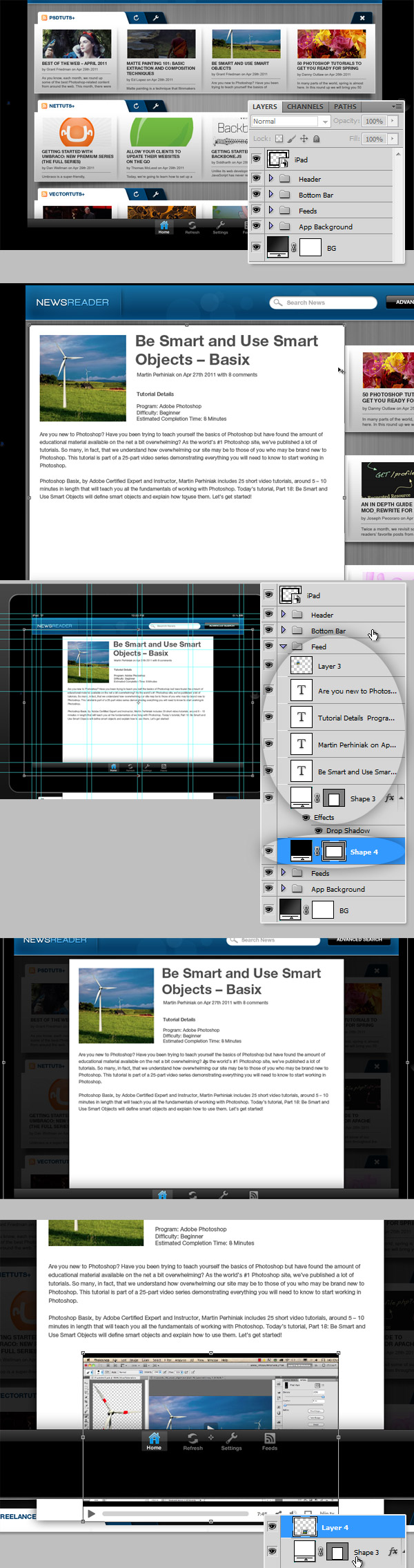Play the embedded tutorial video
The width and height of the screenshot is (414, 1568).
(x=91, y=1513)
